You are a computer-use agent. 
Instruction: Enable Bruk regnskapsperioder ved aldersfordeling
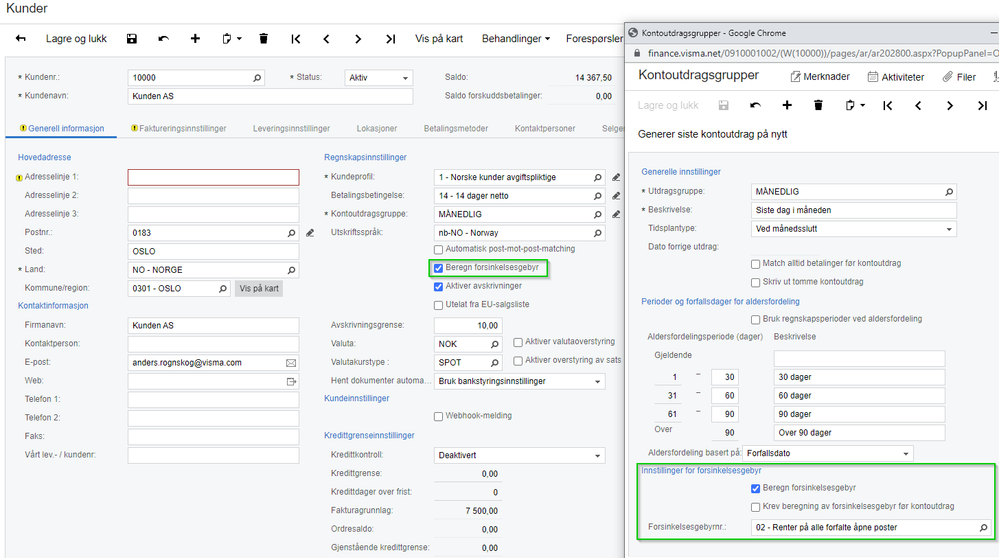(x=756, y=319)
